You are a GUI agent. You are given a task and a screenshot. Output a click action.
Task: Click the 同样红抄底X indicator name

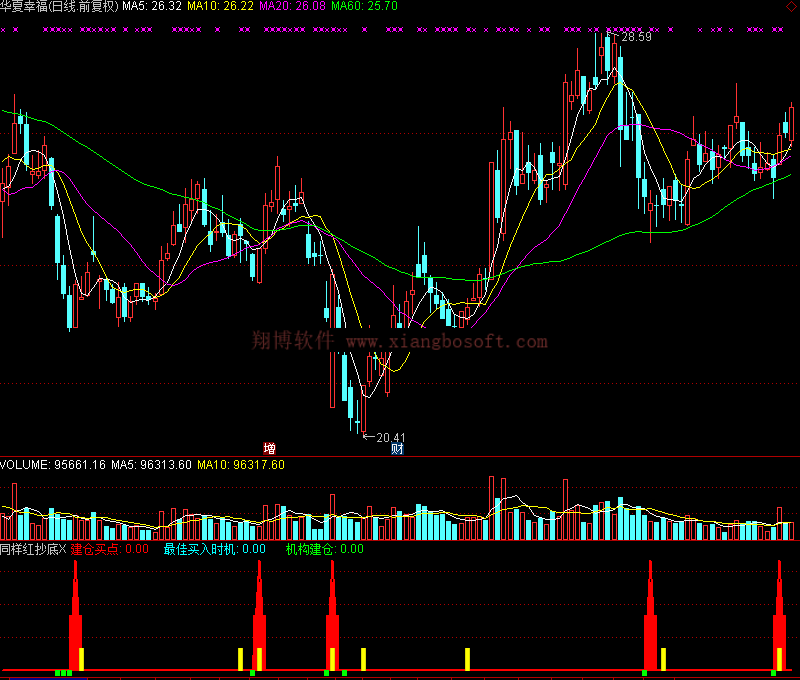[x=33, y=549]
